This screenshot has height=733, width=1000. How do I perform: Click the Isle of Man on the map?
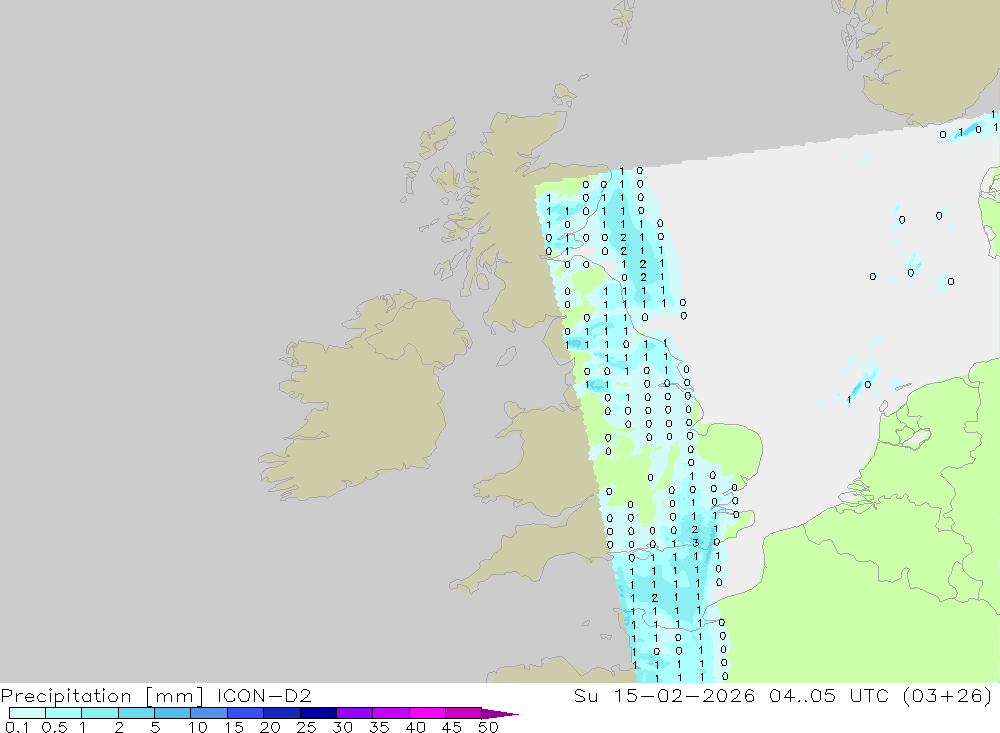point(506,356)
